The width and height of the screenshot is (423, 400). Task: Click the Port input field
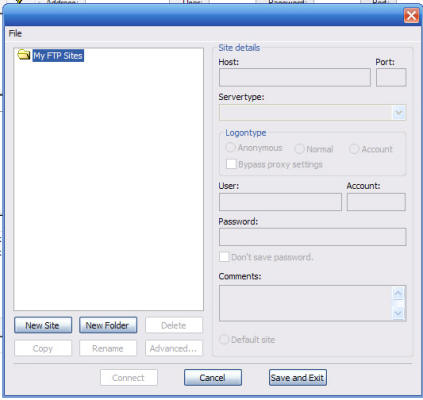(x=391, y=77)
